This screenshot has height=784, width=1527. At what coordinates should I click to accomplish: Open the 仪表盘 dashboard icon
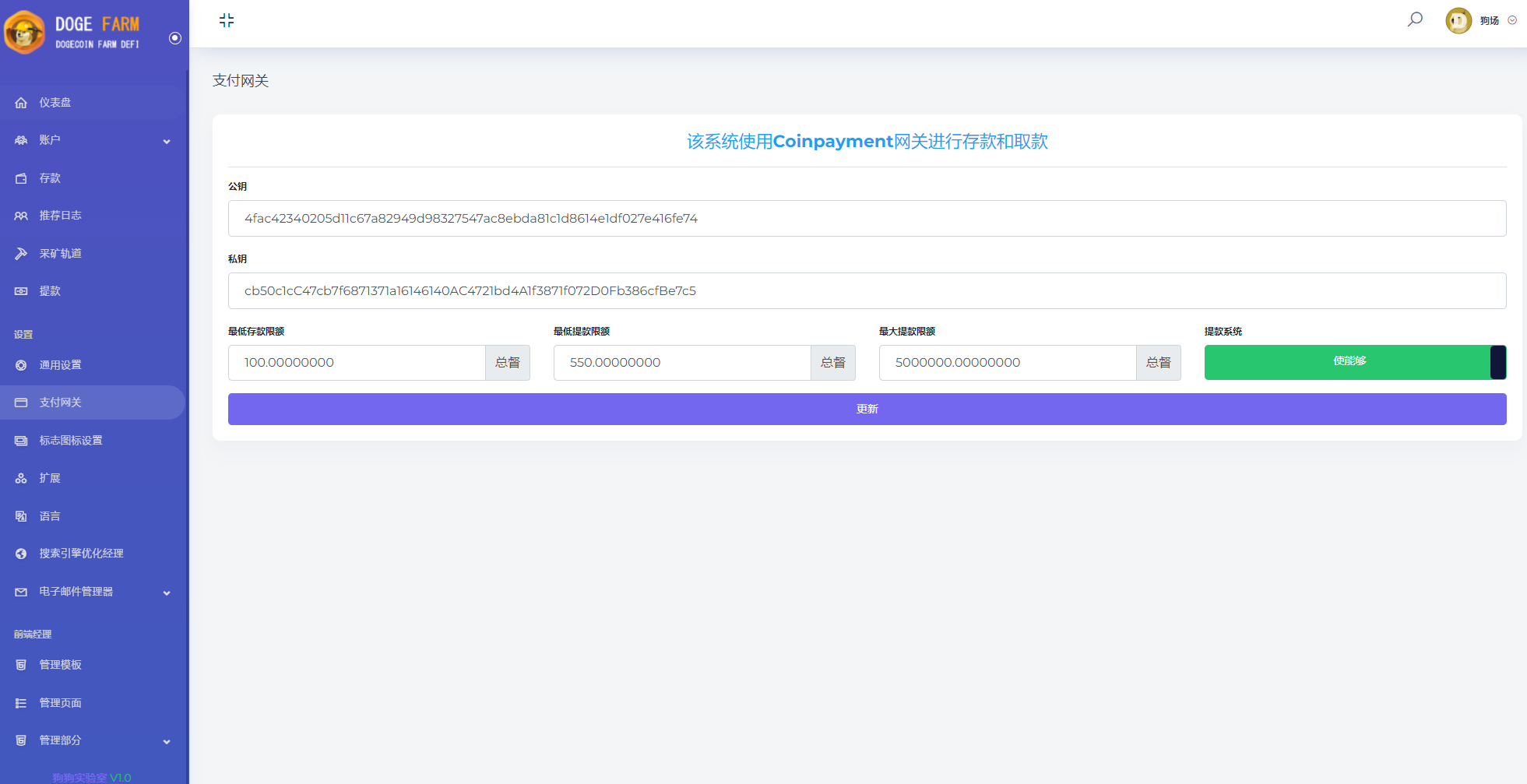pyautogui.click(x=21, y=102)
